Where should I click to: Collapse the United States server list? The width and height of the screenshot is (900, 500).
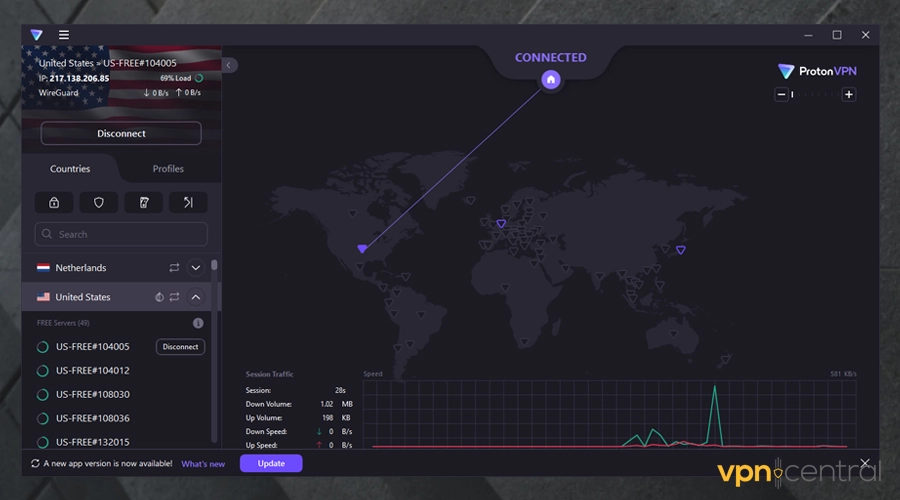click(196, 297)
